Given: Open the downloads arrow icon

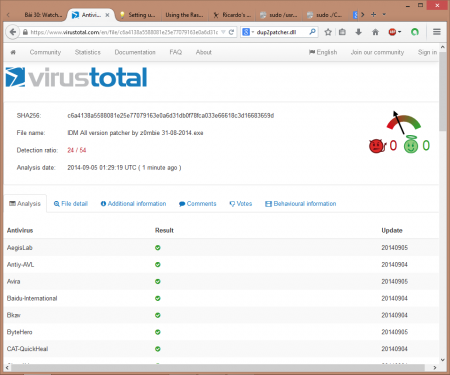Looking at the screenshot, I should (x=359, y=32).
